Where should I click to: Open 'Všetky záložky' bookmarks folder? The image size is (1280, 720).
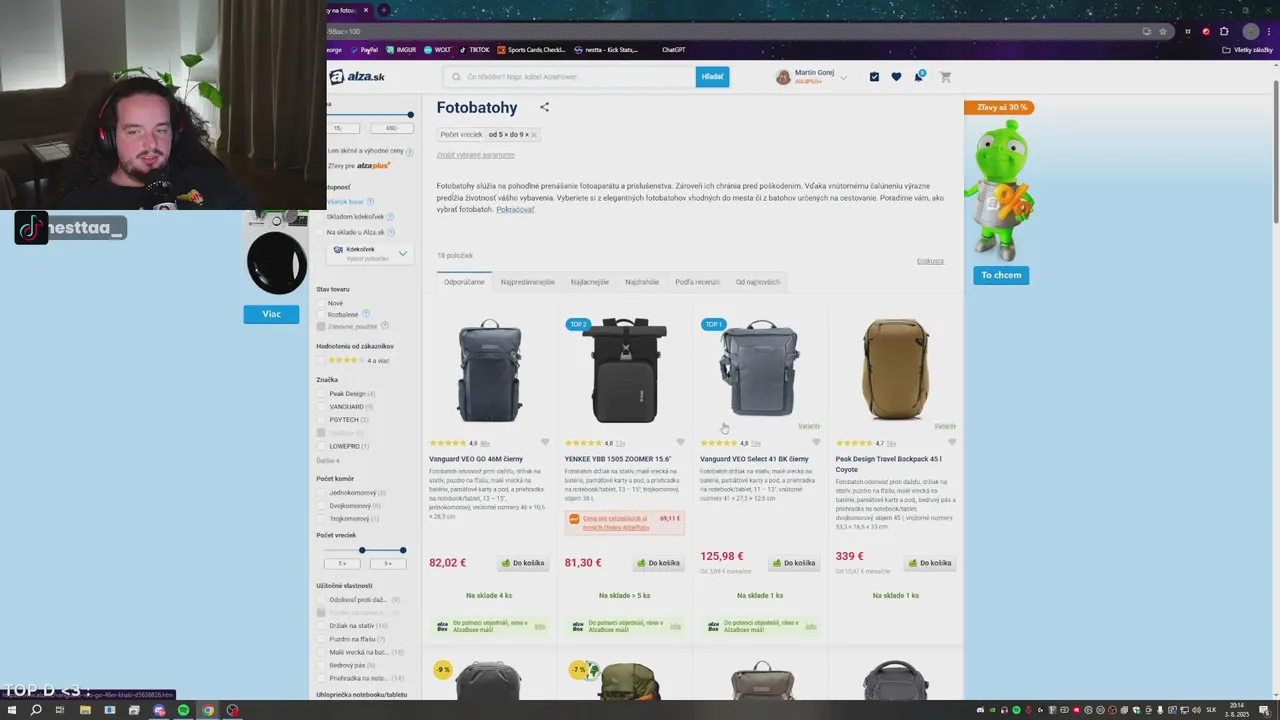point(1248,49)
